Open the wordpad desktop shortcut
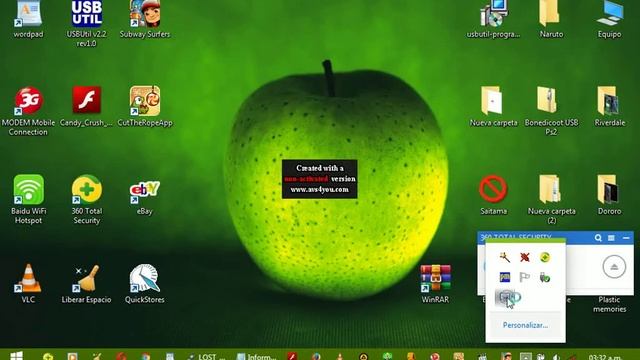Viewport: 640px width, 360px height. coord(28,19)
